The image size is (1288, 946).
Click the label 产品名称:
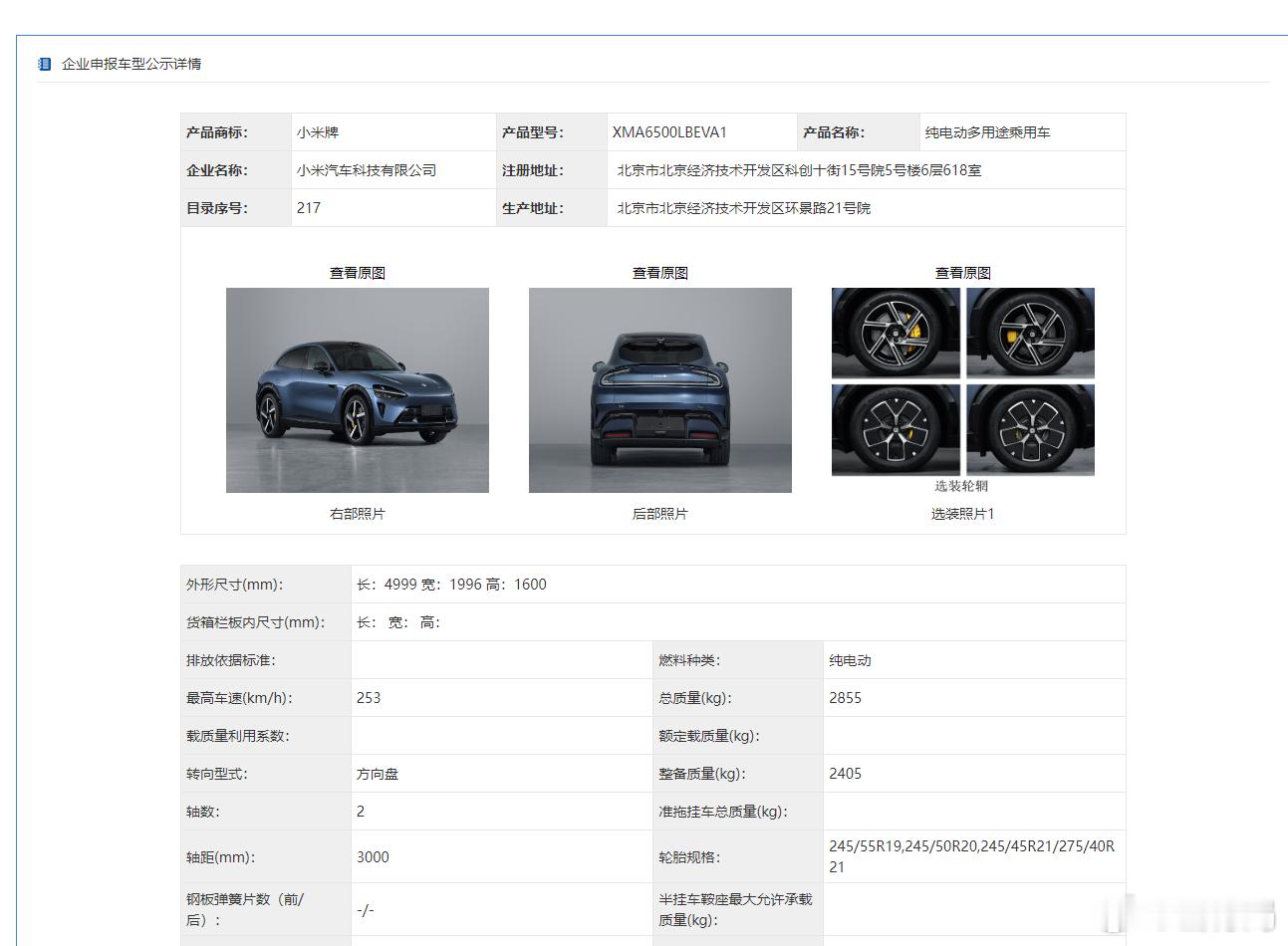(834, 132)
